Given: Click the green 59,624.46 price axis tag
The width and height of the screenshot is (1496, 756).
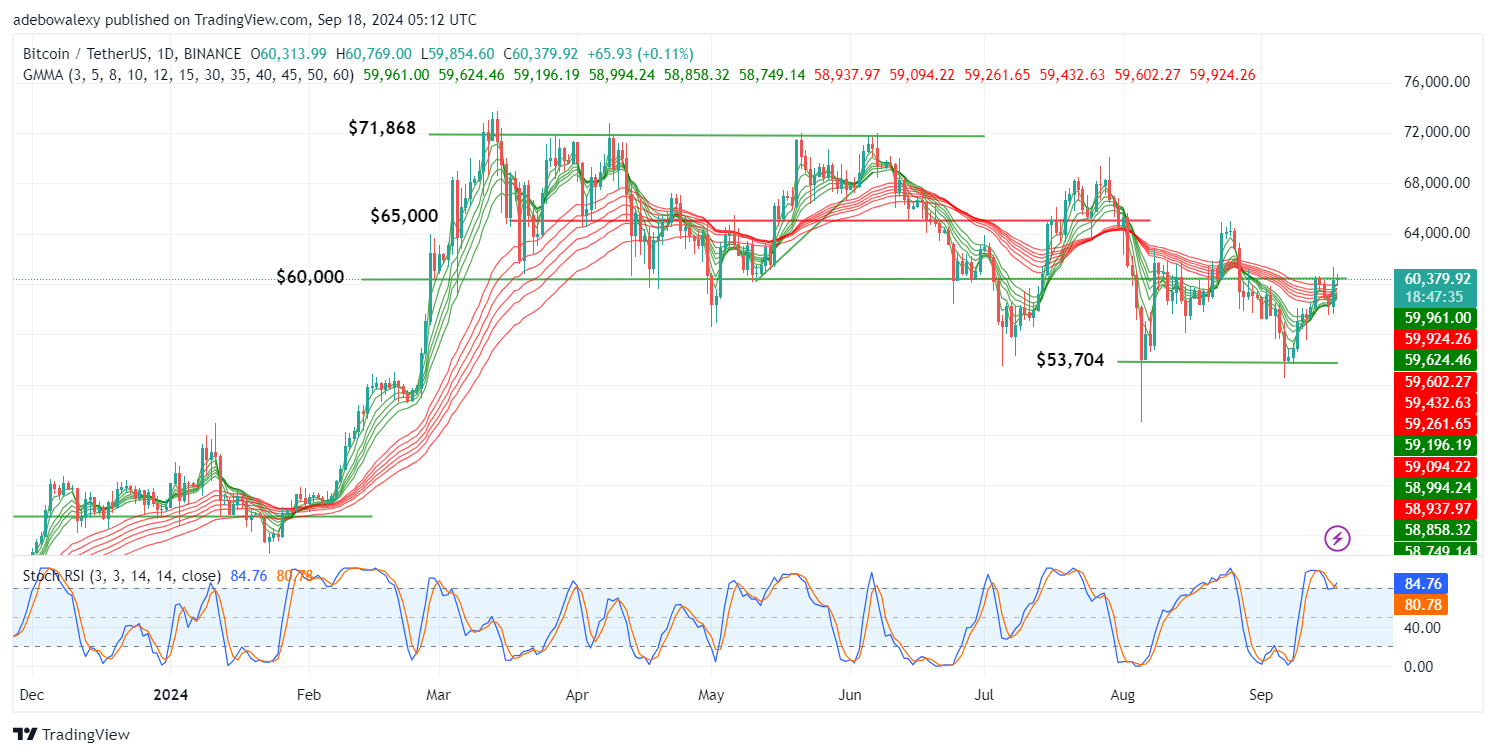Looking at the screenshot, I should point(1436,360).
